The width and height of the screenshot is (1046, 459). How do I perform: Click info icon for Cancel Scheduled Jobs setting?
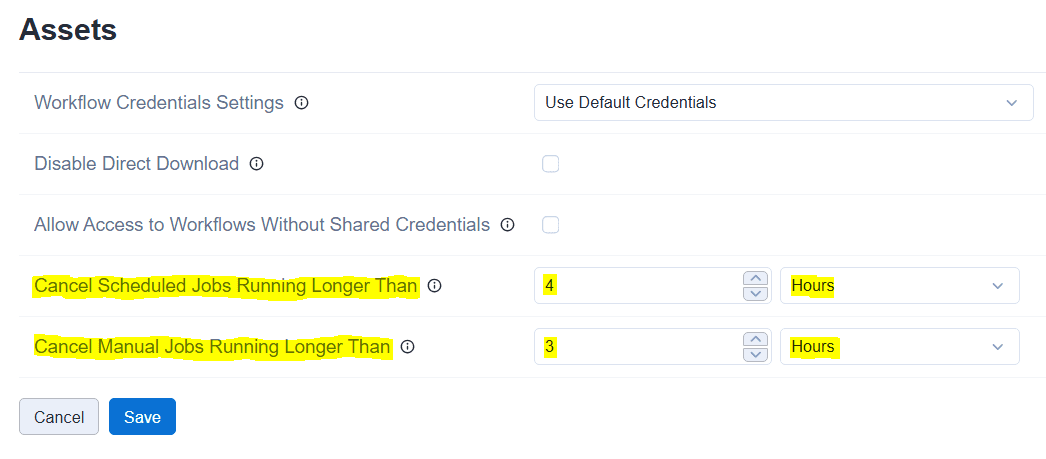click(434, 286)
